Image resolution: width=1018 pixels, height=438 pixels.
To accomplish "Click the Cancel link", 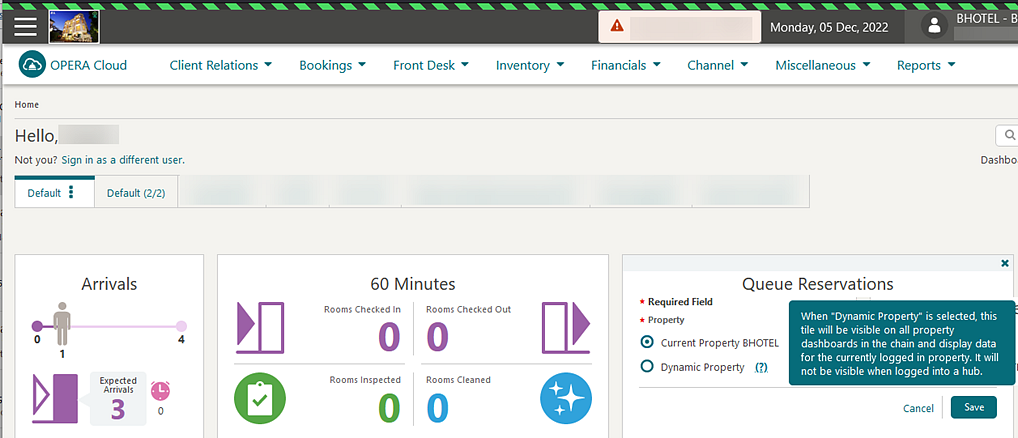I will tap(918, 408).
